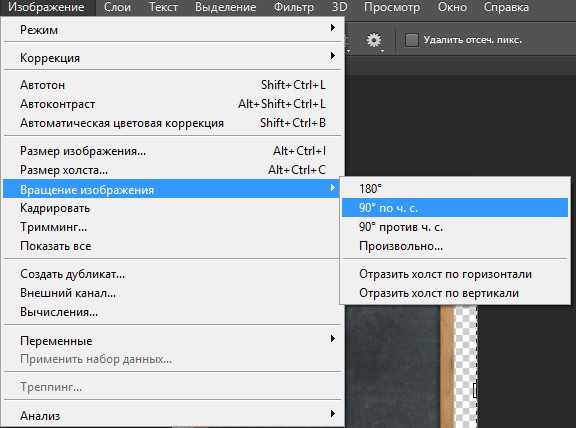
Task: Select 90° против ч. с. option
Action: (455, 227)
